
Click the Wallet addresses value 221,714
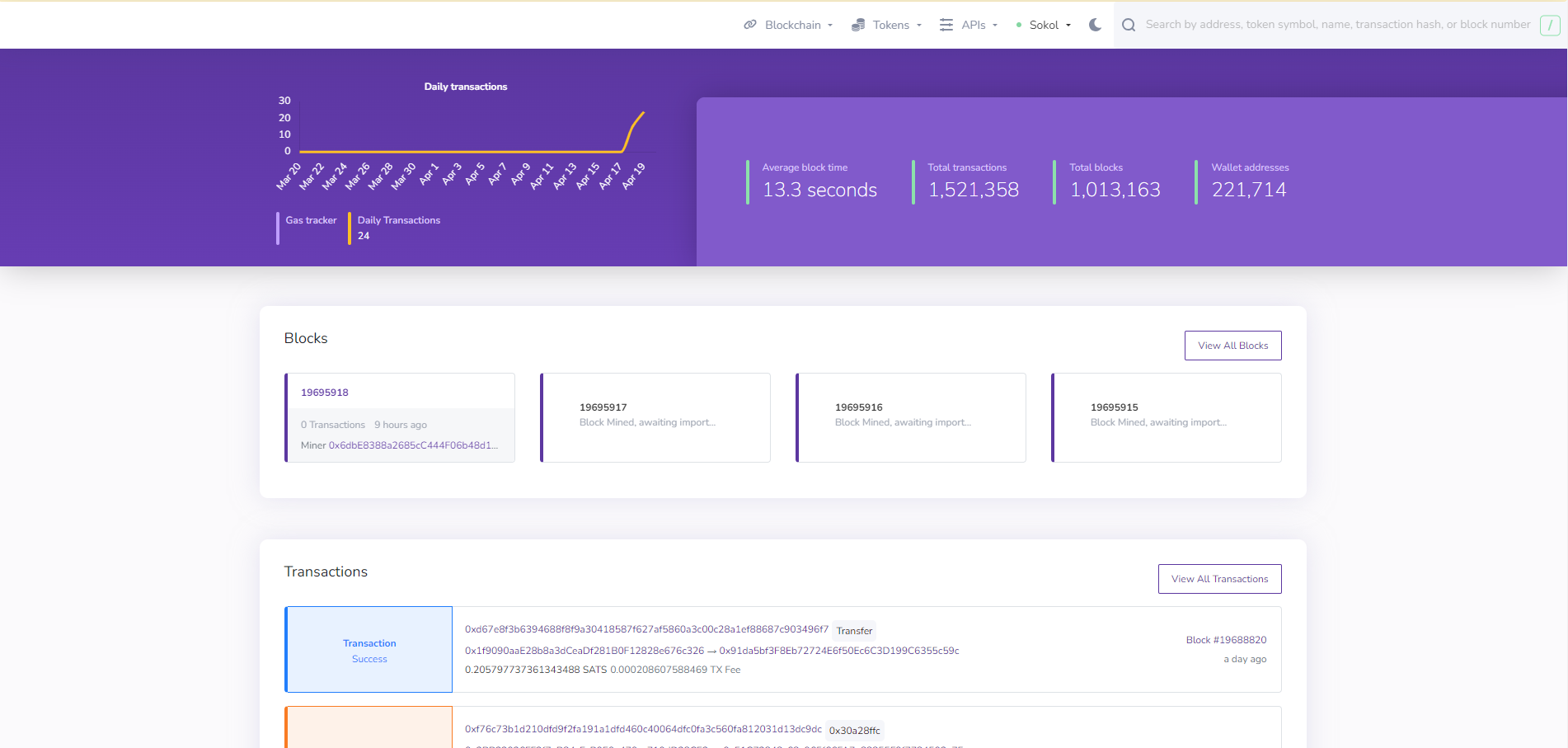point(1249,190)
